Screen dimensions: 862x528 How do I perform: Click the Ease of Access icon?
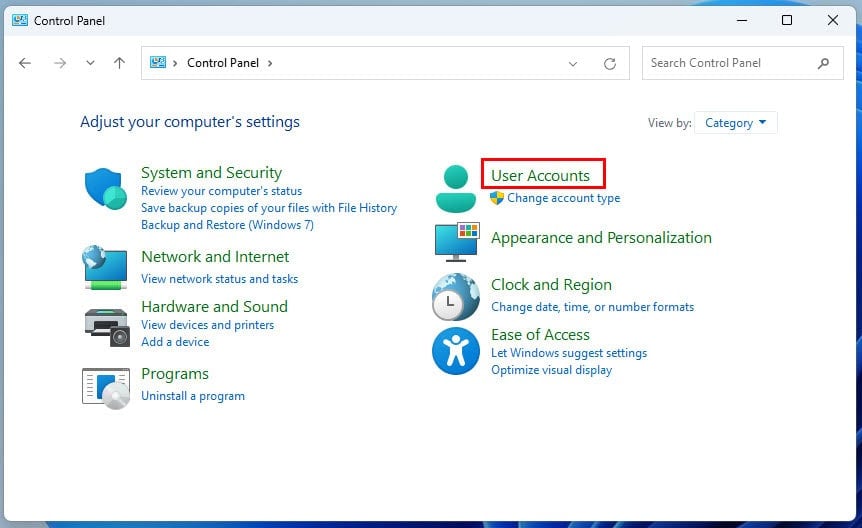point(456,351)
